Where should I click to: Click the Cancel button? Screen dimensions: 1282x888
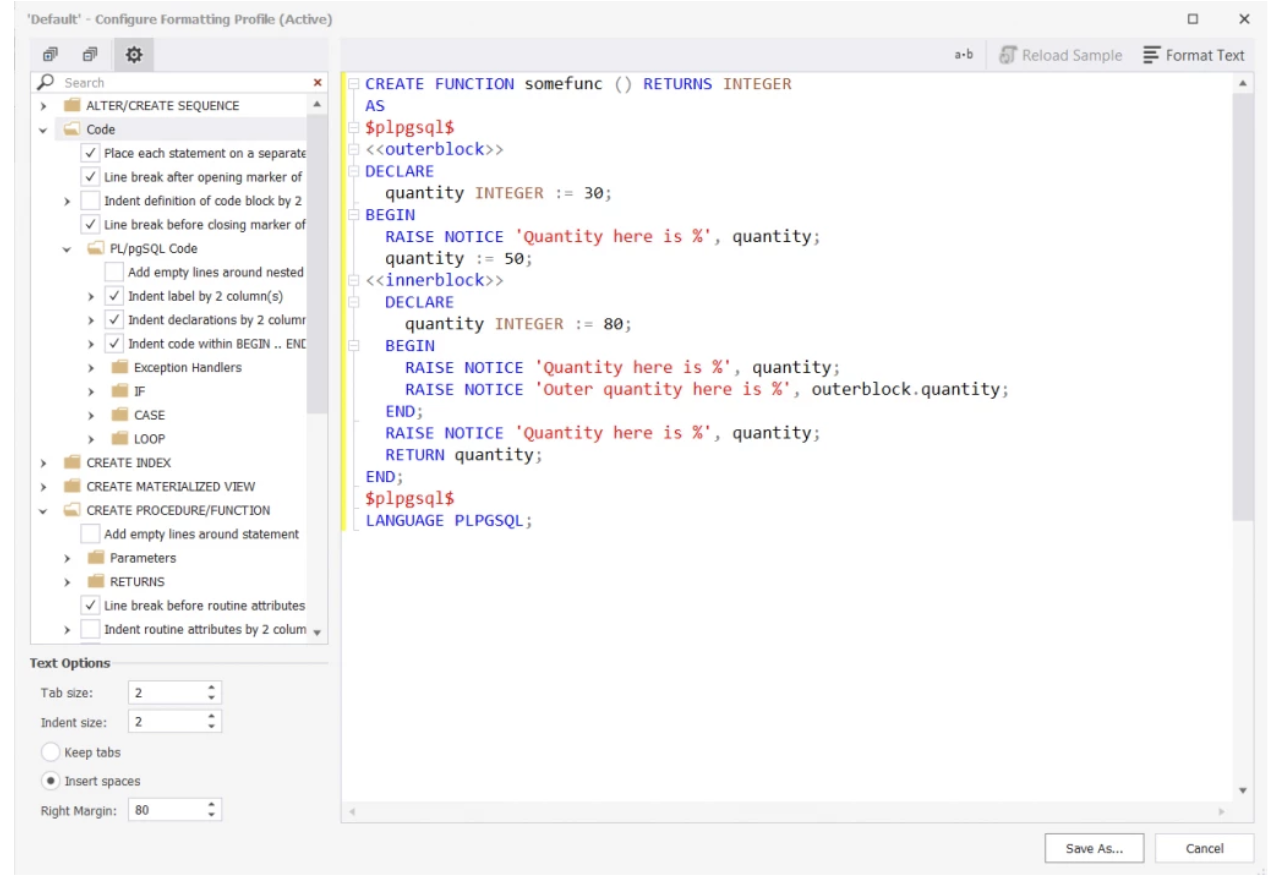pos(1204,848)
